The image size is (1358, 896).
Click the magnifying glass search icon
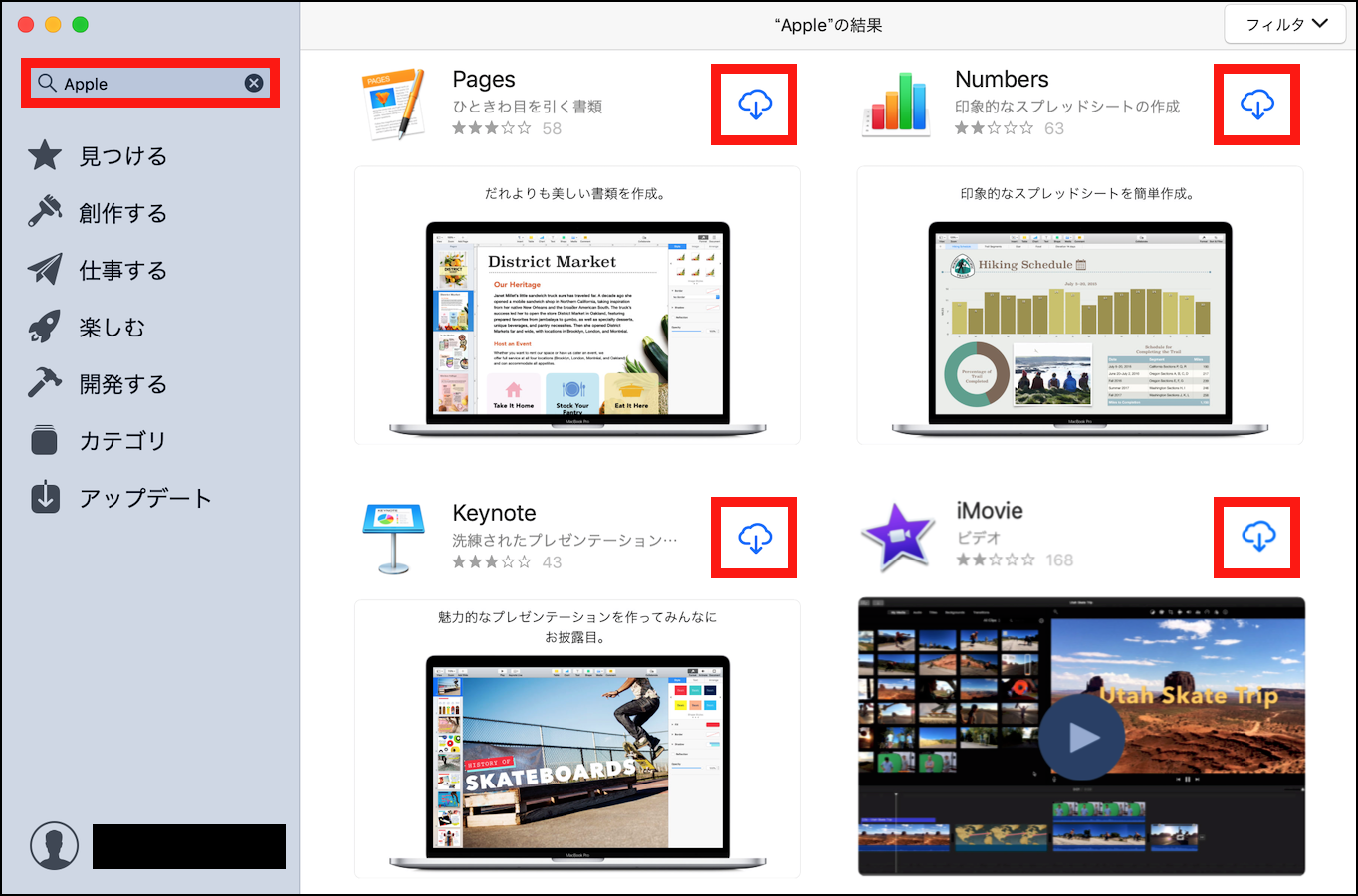coord(47,83)
